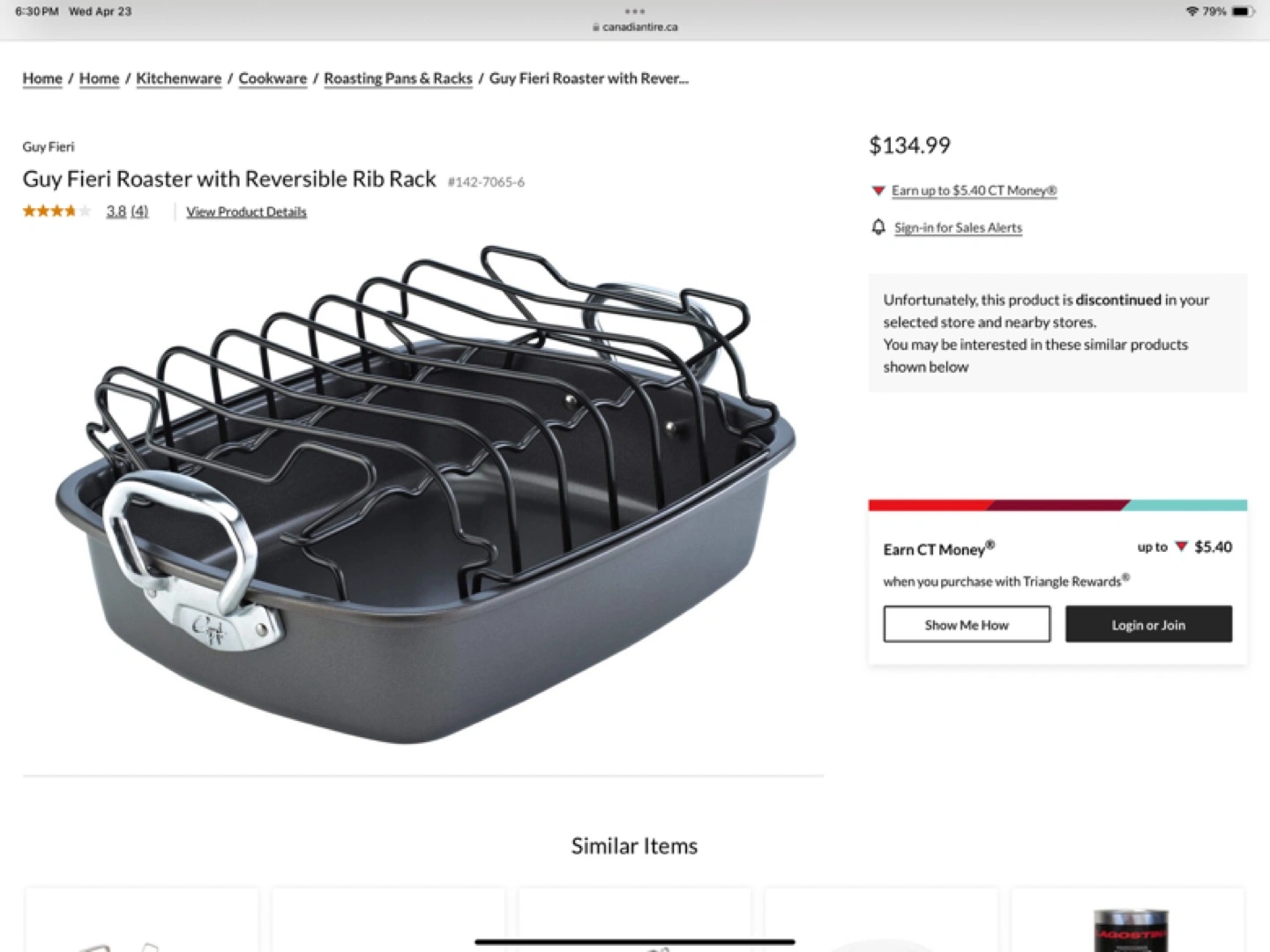
Task: Click Sign-in for Sales Alerts link
Action: pos(958,227)
